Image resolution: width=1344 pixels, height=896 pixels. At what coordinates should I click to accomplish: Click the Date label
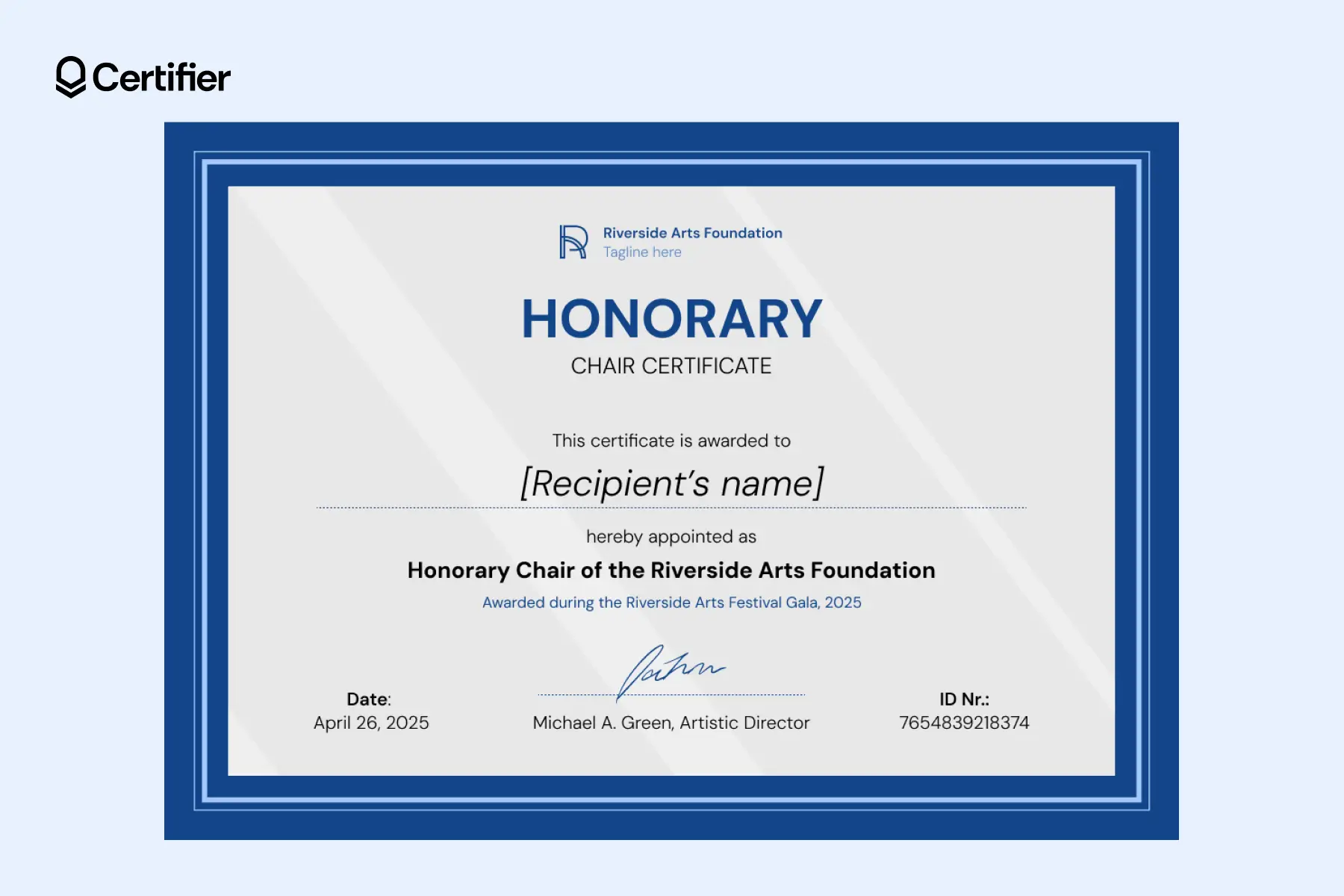tap(367, 699)
